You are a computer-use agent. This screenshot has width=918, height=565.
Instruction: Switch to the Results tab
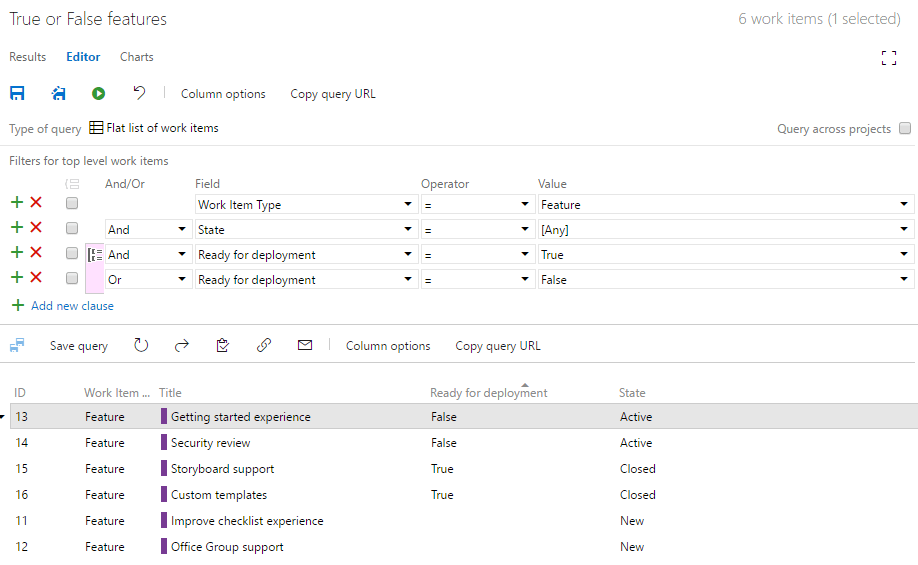[x=28, y=57]
